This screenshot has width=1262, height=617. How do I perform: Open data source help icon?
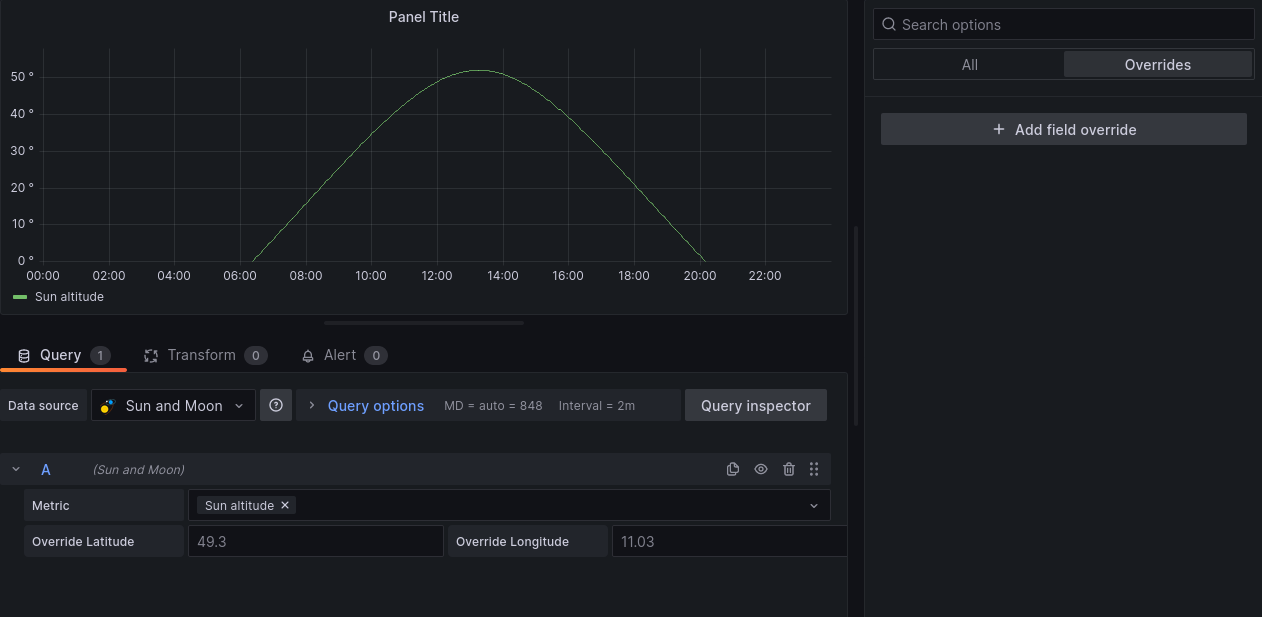[x=276, y=405]
